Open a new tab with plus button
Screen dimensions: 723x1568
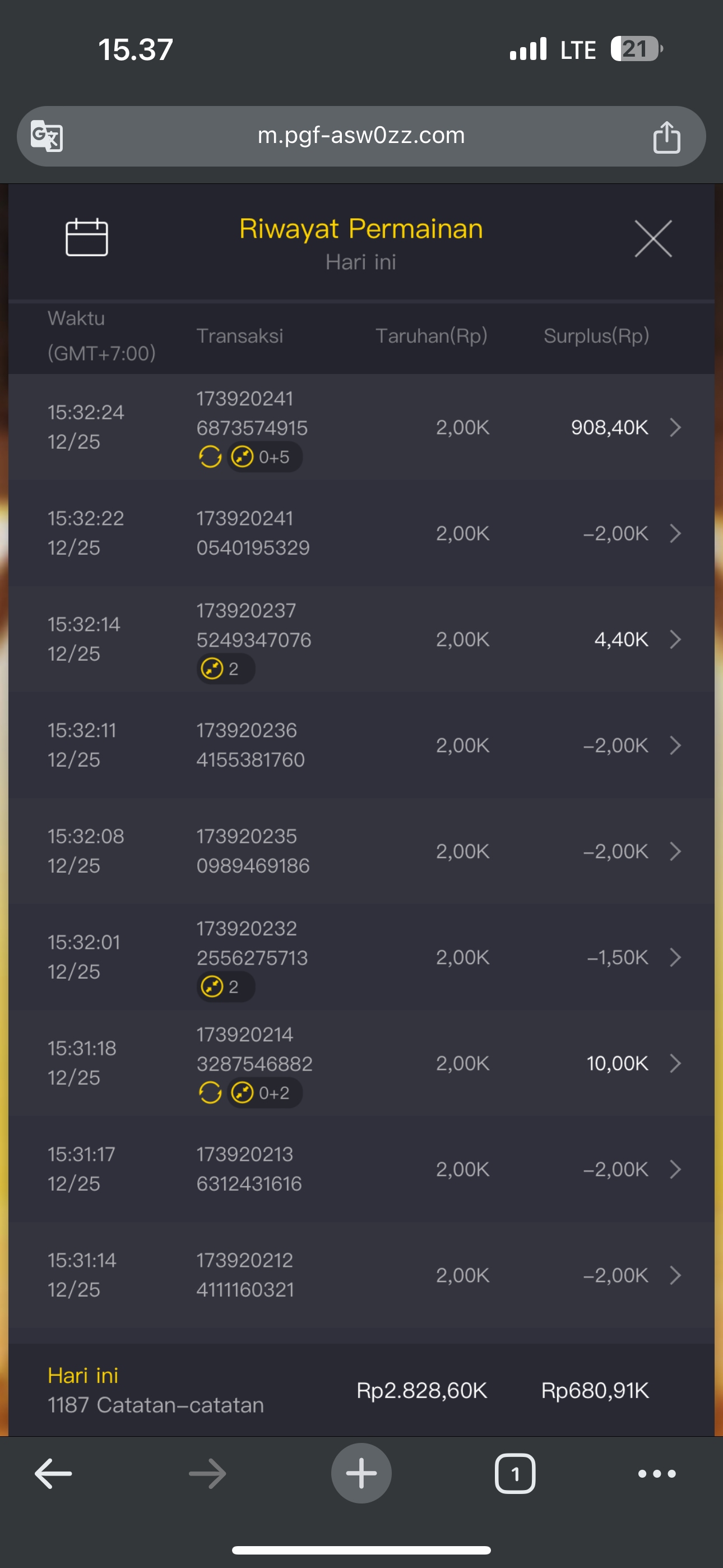point(361,1474)
